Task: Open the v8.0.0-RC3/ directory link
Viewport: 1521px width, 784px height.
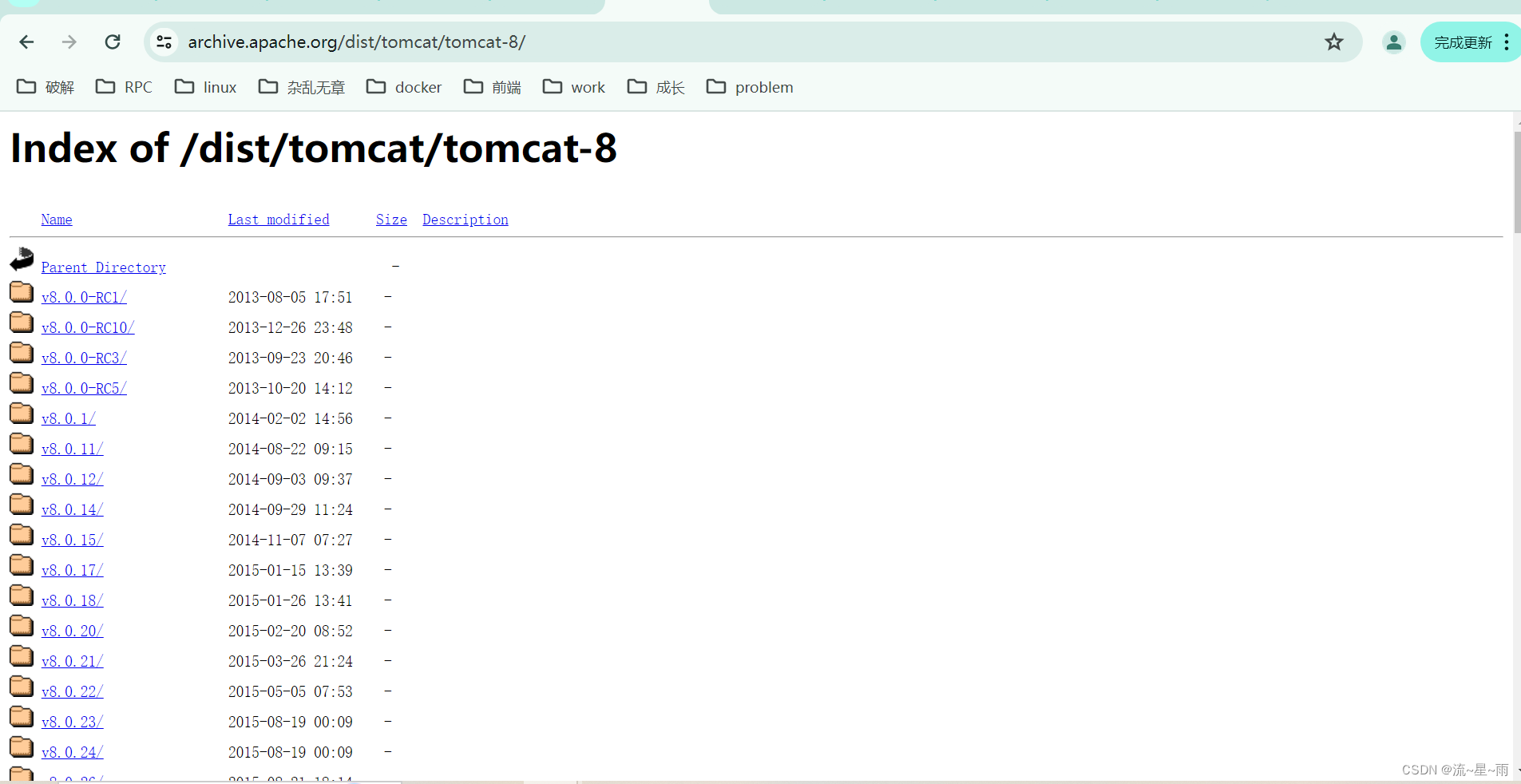Action: (84, 358)
